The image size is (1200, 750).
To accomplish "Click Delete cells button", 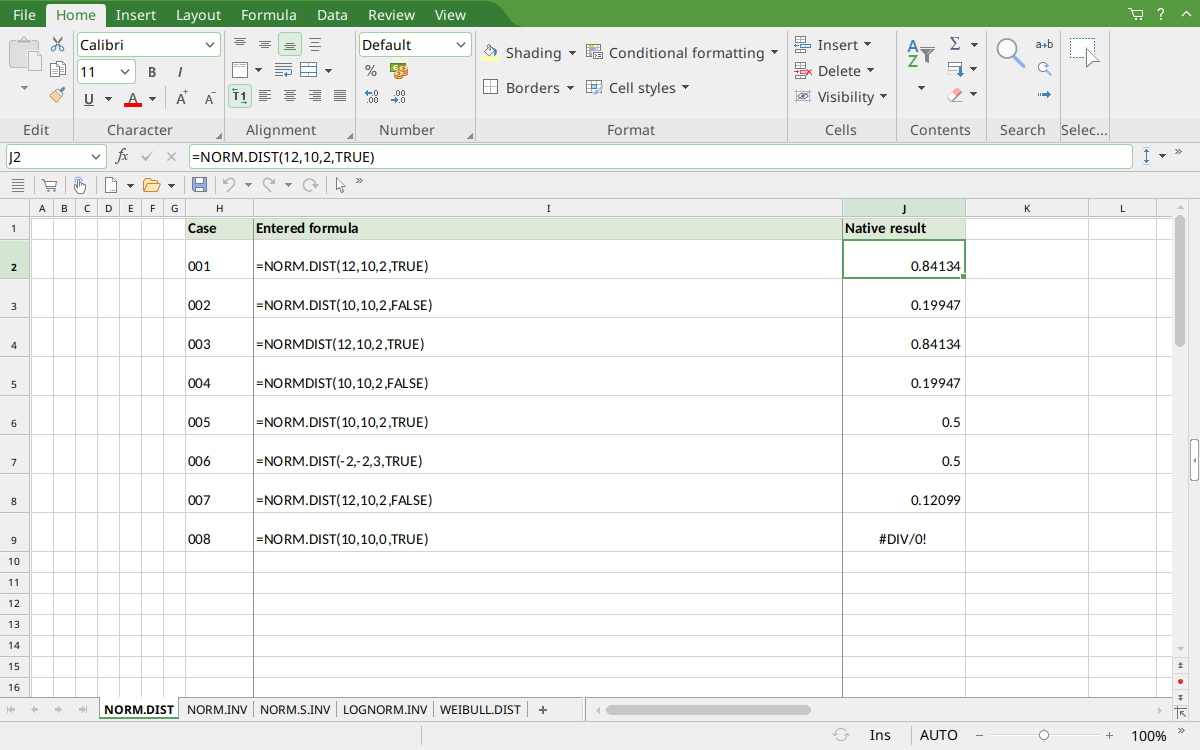I will point(835,71).
